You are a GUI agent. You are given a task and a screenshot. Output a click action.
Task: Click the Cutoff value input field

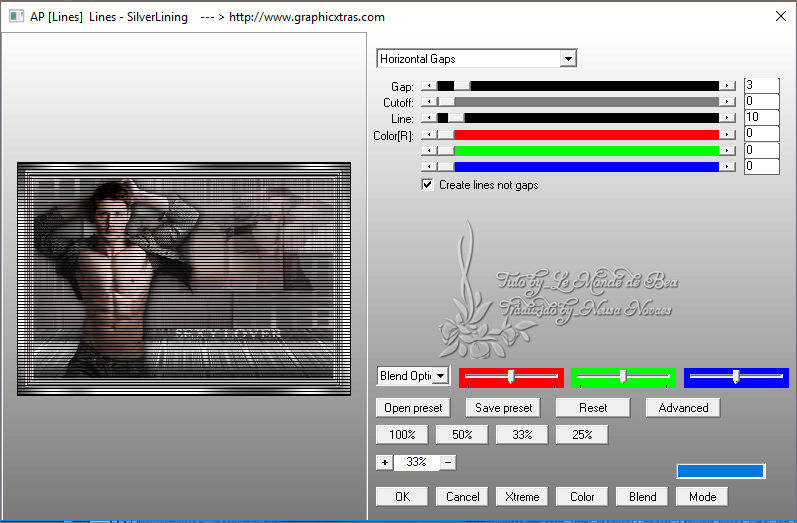point(761,101)
